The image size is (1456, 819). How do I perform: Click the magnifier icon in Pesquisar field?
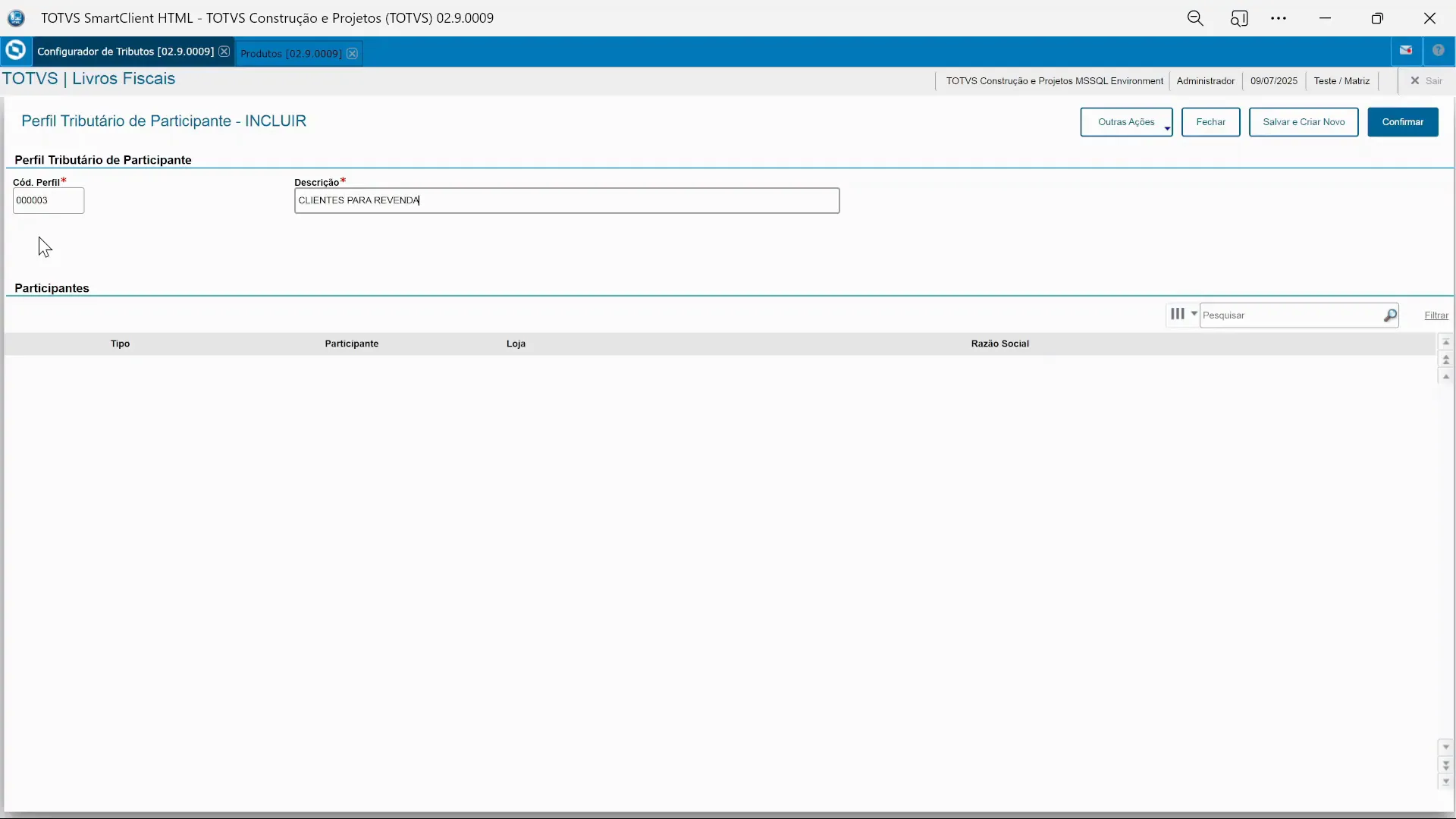click(x=1389, y=315)
